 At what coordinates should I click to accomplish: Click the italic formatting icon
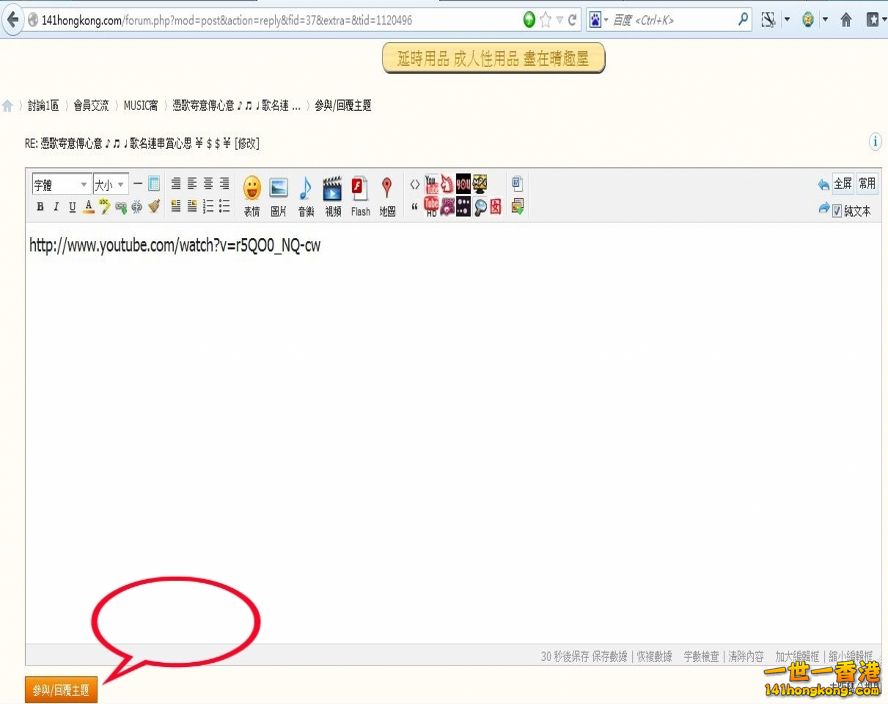pyautogui.click(x=56, y=207)
